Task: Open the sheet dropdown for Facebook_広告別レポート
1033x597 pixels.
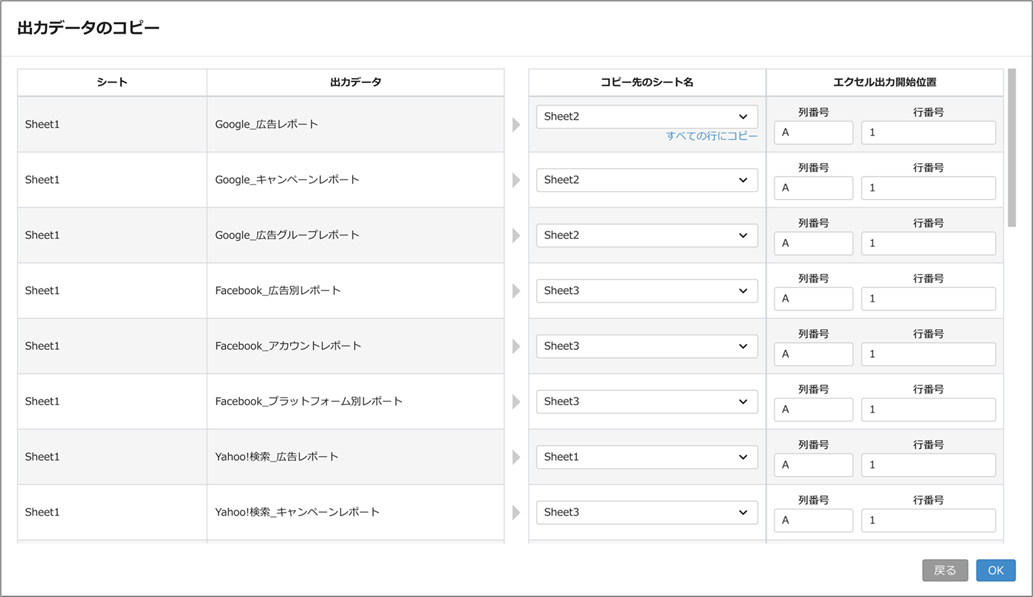Action: coord(646,291)
